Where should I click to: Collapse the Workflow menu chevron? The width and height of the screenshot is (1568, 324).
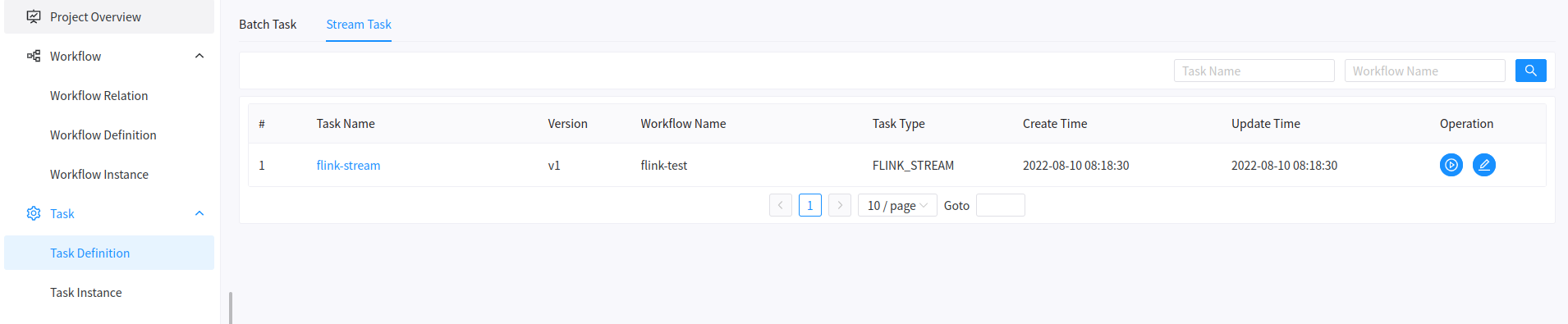click(x=199, y=56)
